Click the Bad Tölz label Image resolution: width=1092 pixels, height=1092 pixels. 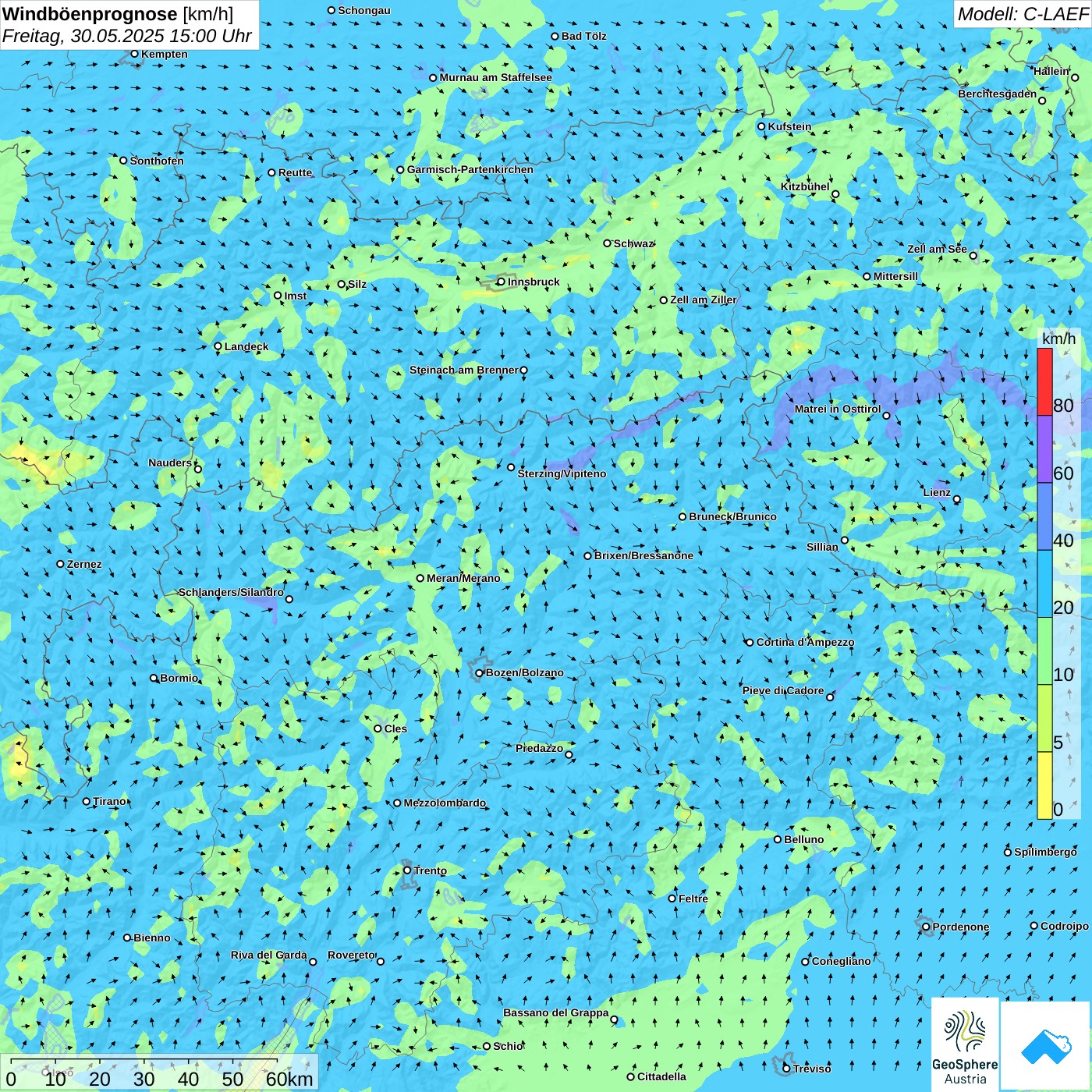pos(584,36)
